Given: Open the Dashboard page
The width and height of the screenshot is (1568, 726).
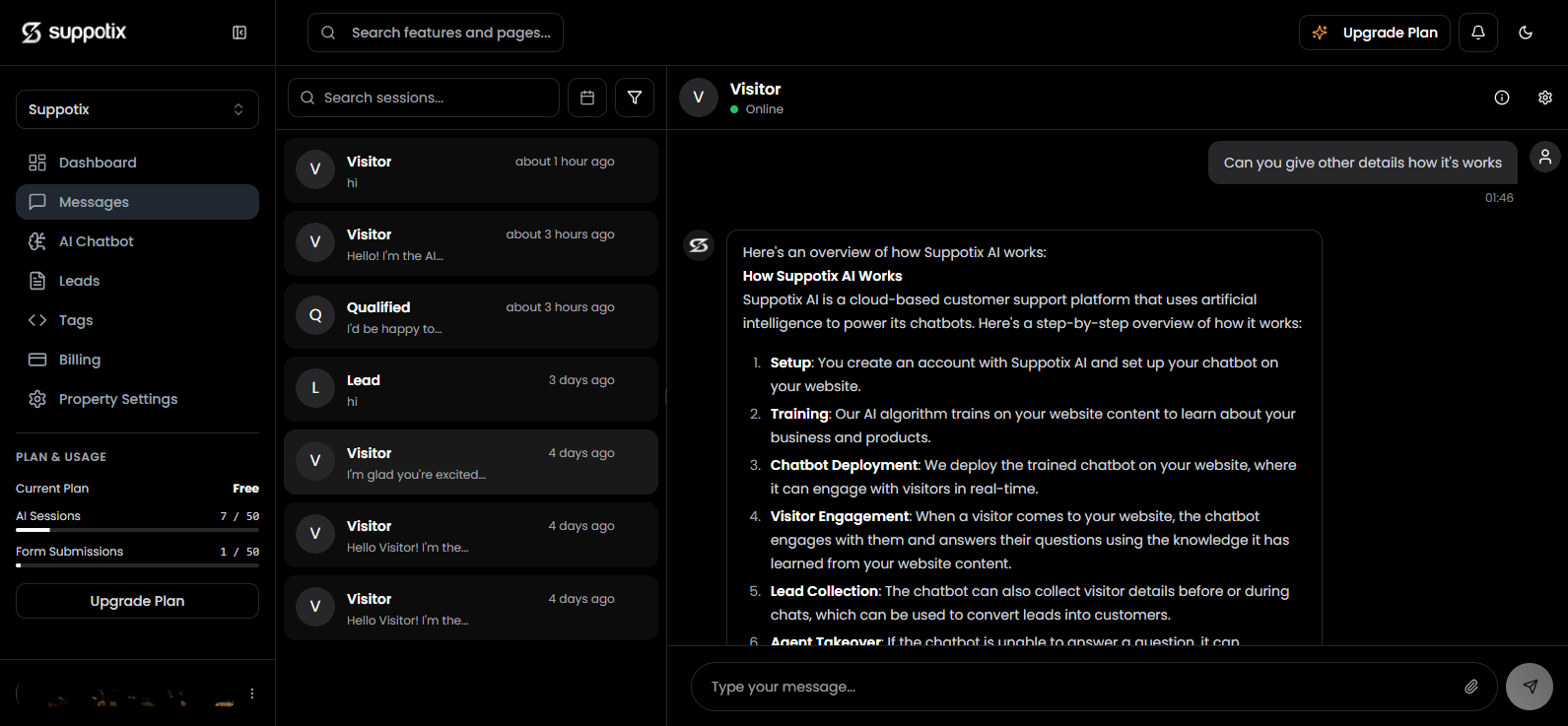Looking at the screenshot, I should click(x=137, y=163).
